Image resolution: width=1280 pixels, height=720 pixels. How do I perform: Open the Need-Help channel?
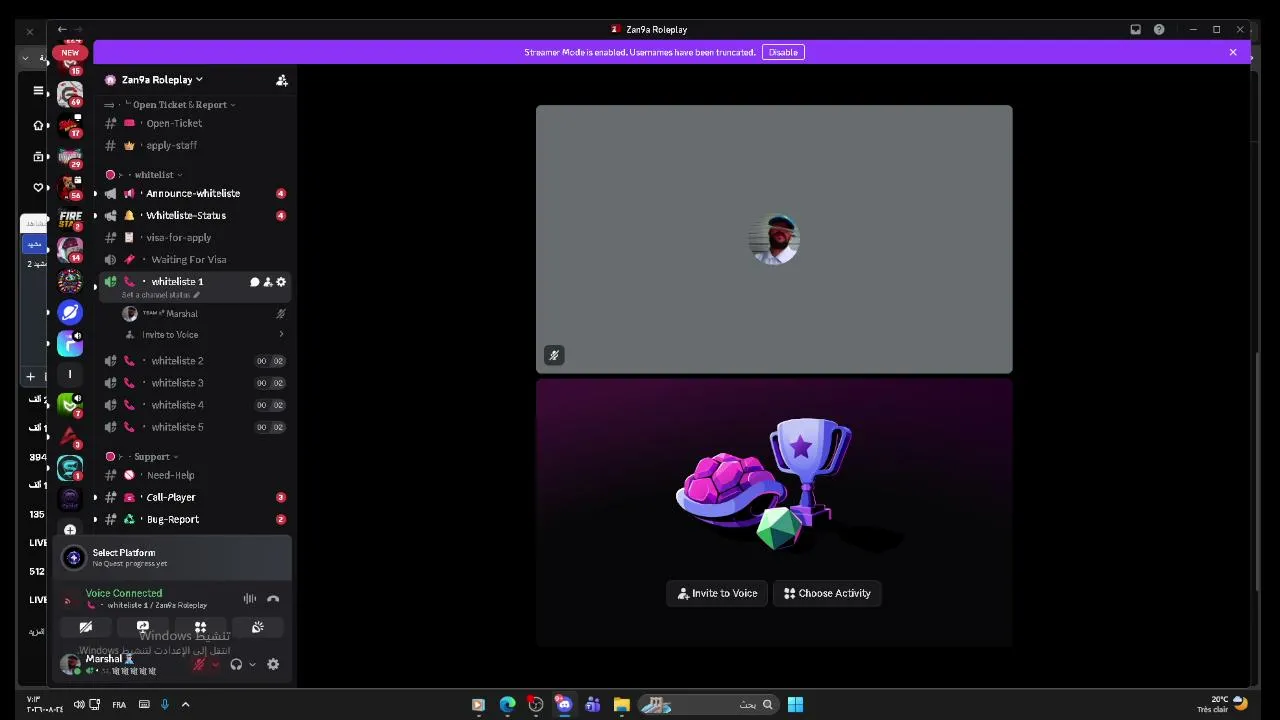pyautogui.click(x=194, y=475)
